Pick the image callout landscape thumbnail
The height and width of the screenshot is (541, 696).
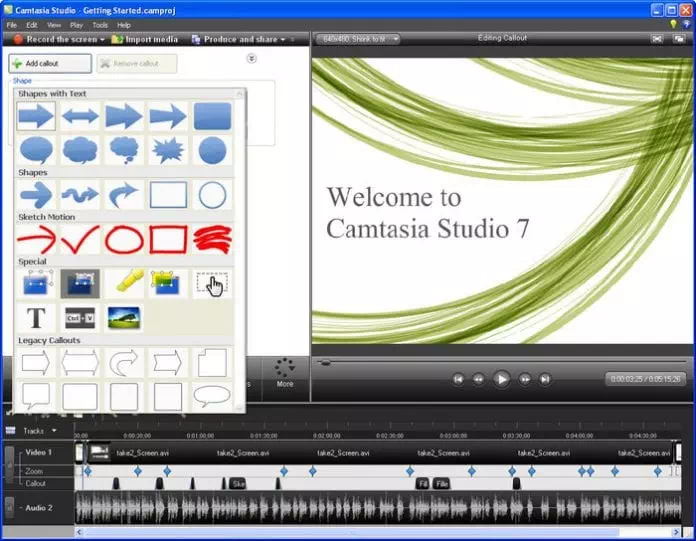tap(124, 318)
